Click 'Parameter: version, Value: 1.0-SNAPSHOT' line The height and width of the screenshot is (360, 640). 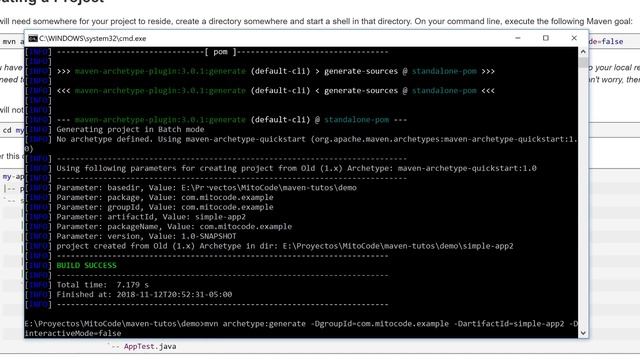tap(146, 236)
